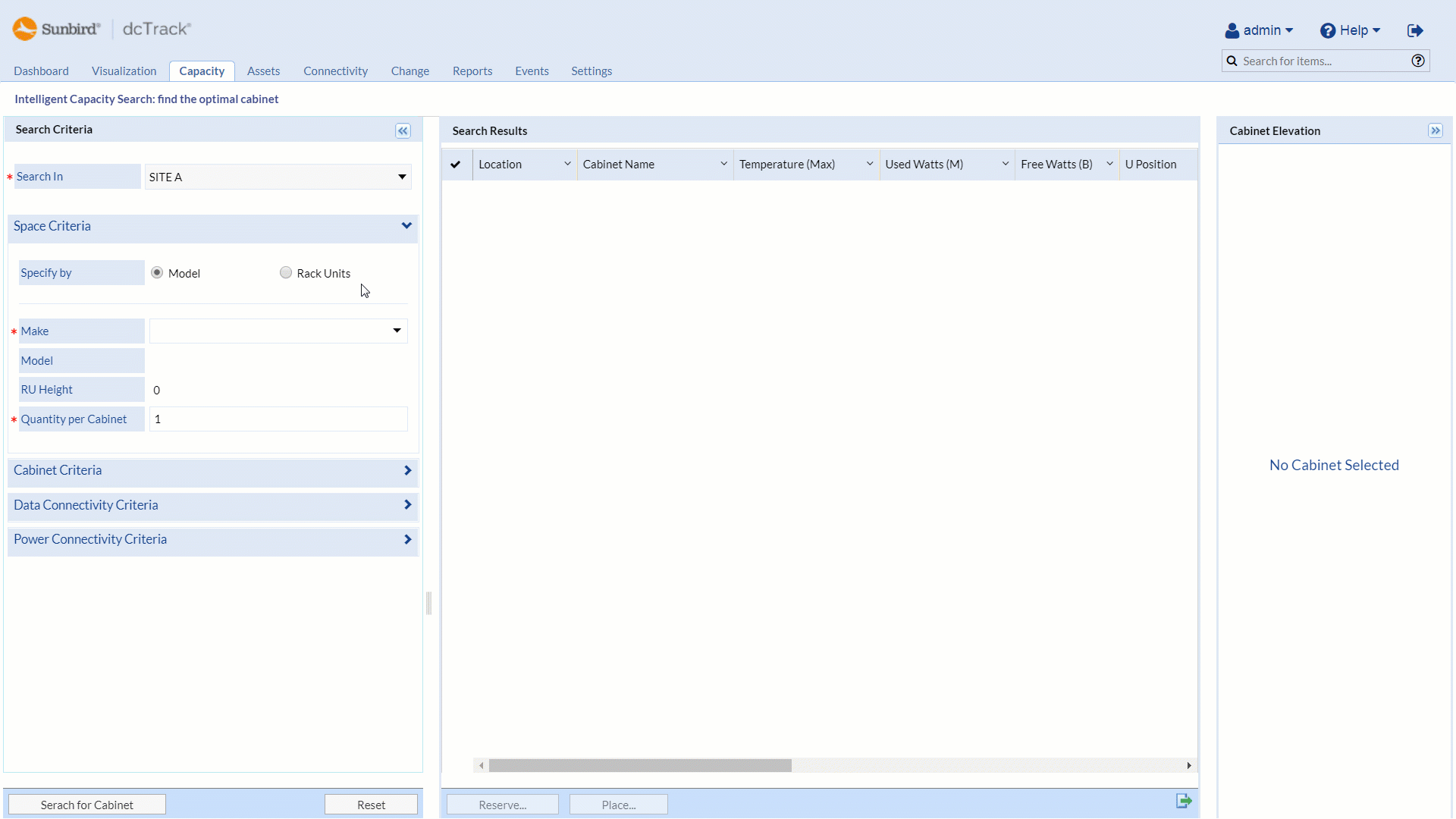Open the Help menu
The width and height of the screenshot is (1456, 819).
tap(1350, 30)
